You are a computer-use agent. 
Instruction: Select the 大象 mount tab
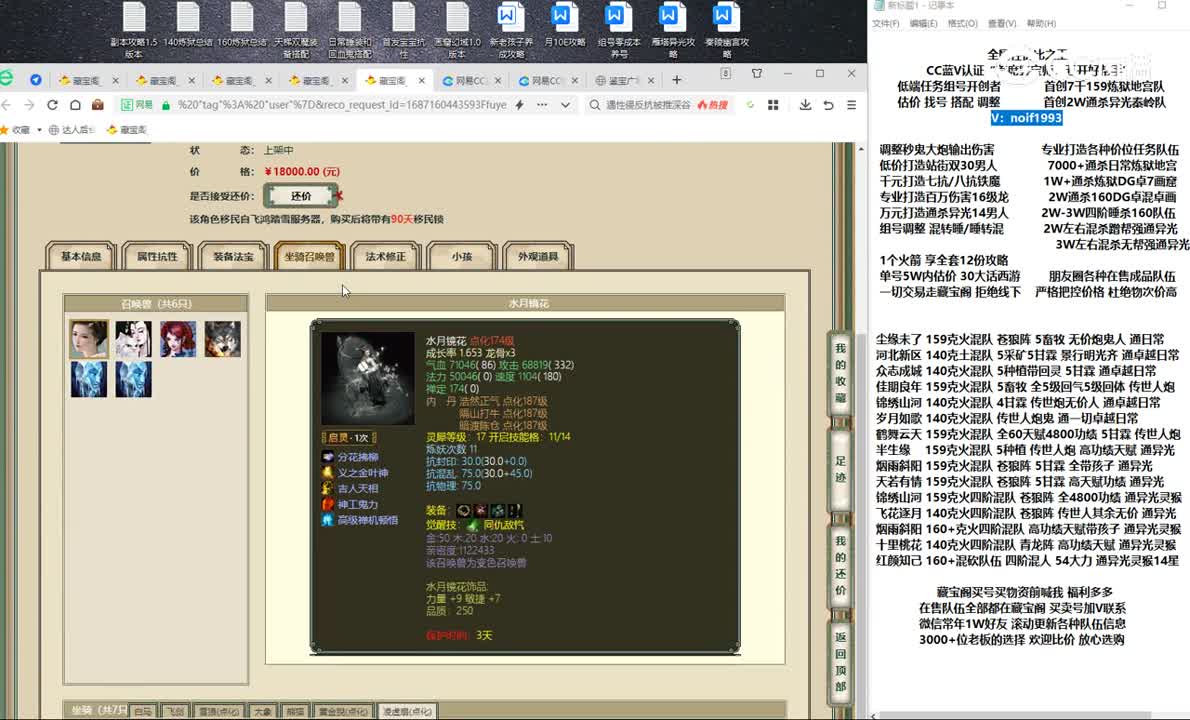point(263,712)
